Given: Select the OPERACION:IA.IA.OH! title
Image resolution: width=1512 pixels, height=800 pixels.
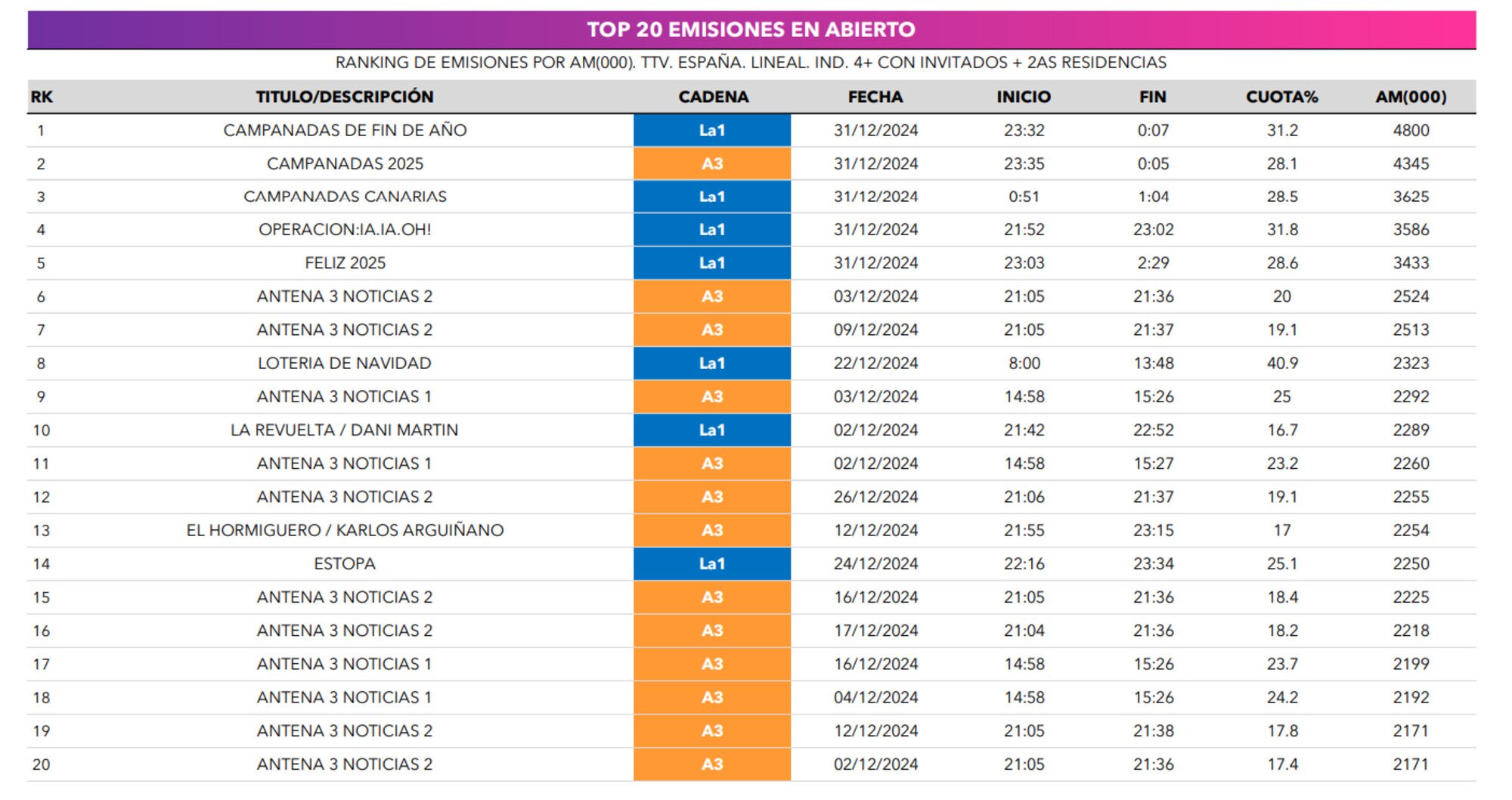Looking at the screenshot, I should (345, 230).
